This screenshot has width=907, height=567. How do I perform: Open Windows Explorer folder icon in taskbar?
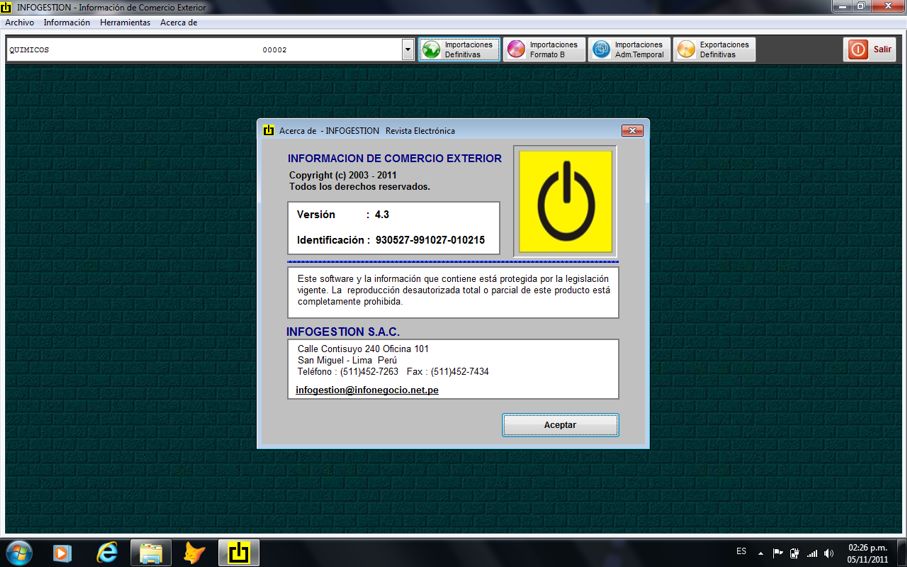pos(151,552)
